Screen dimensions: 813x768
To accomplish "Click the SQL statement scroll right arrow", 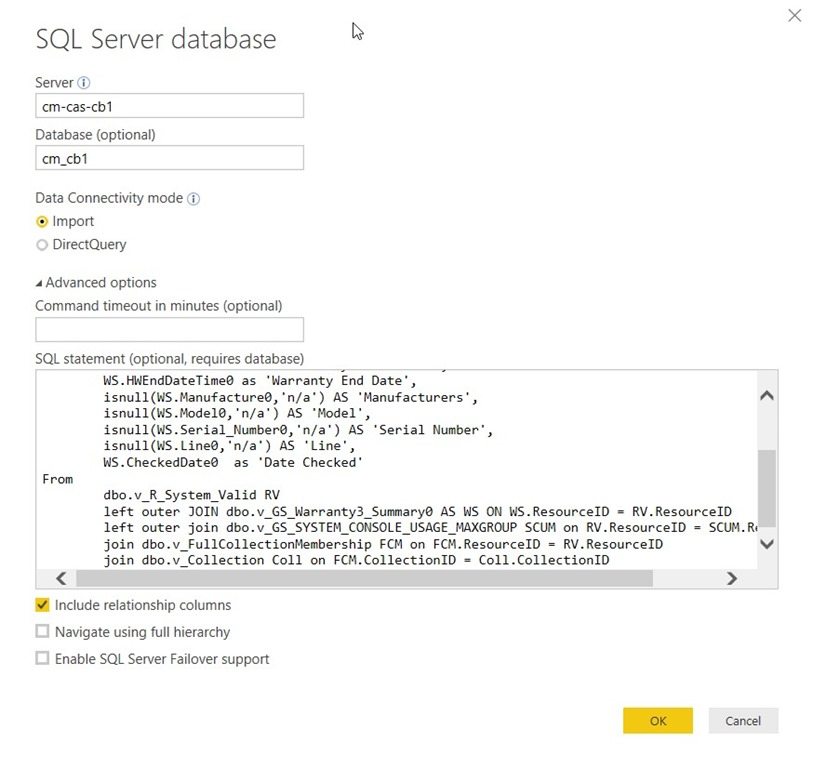I will point(732,578).
